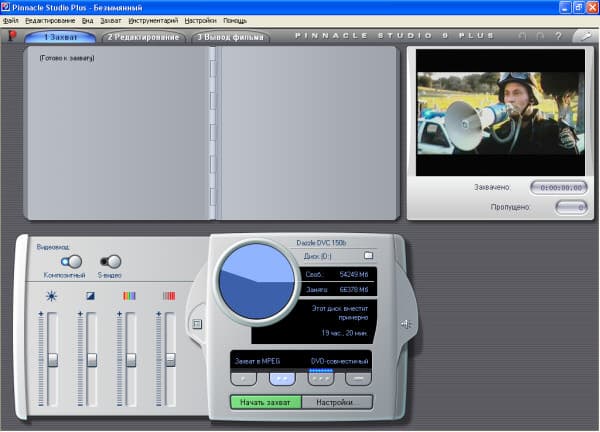600x432 pixels.
Task: Click the question mark help icon
Action: coord(558,36)
